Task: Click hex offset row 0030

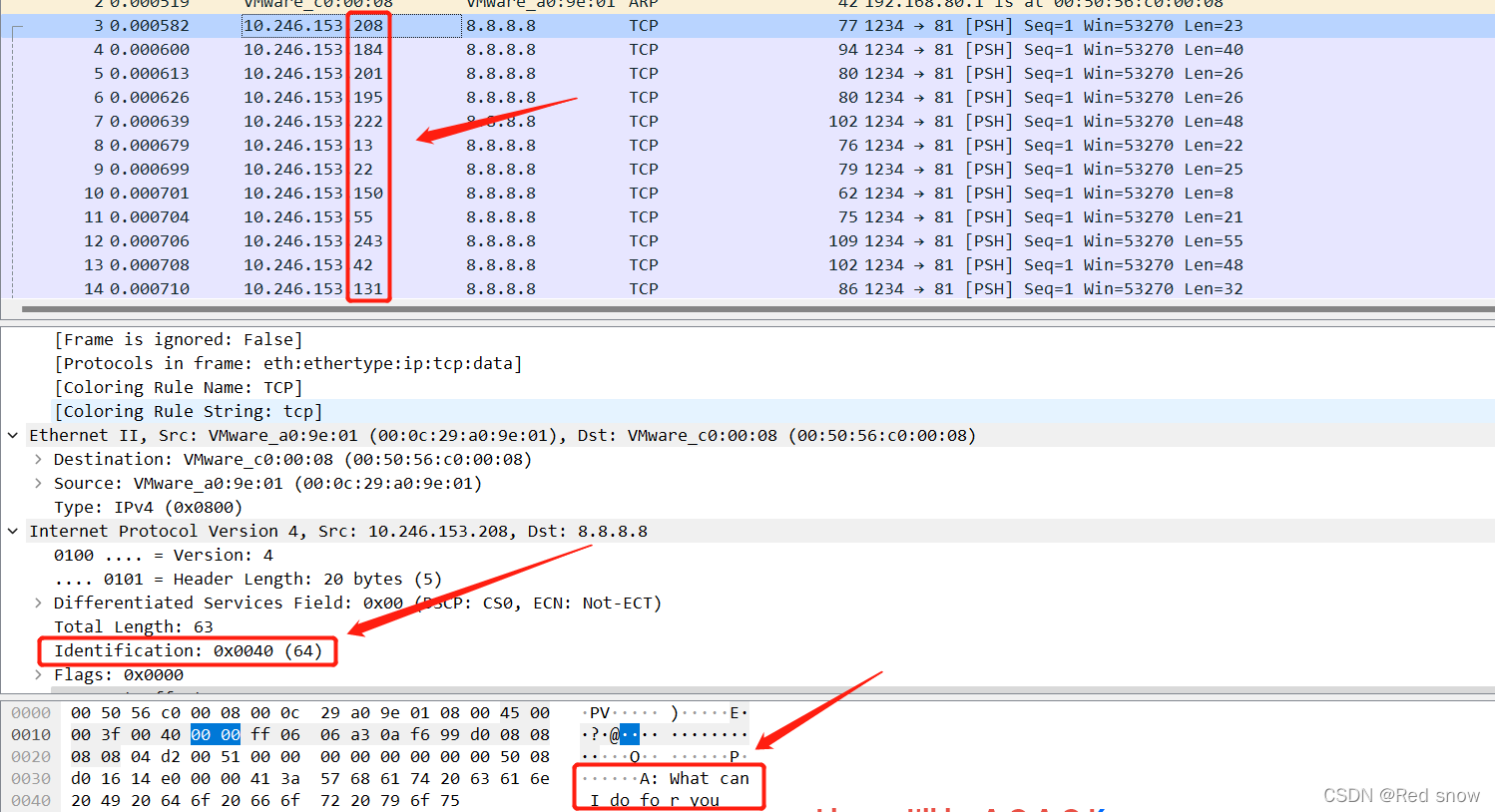Action: click(31, 779)
